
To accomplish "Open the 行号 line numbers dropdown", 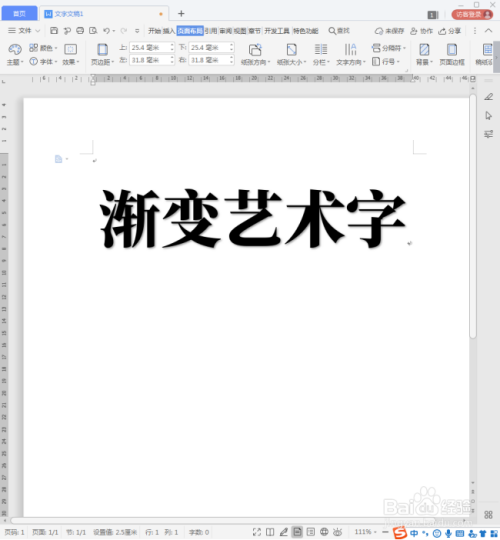I will 386,62.
